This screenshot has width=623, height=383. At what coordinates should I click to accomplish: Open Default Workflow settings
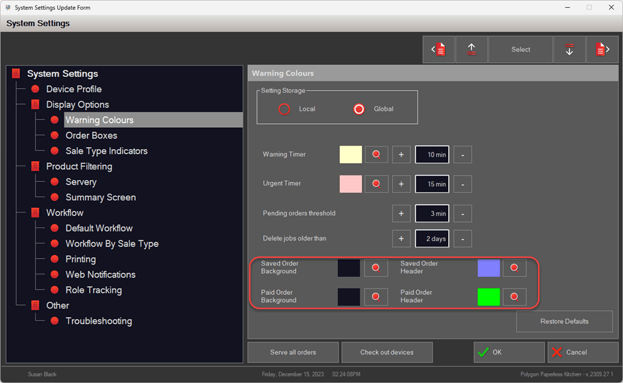click(99, 228)
